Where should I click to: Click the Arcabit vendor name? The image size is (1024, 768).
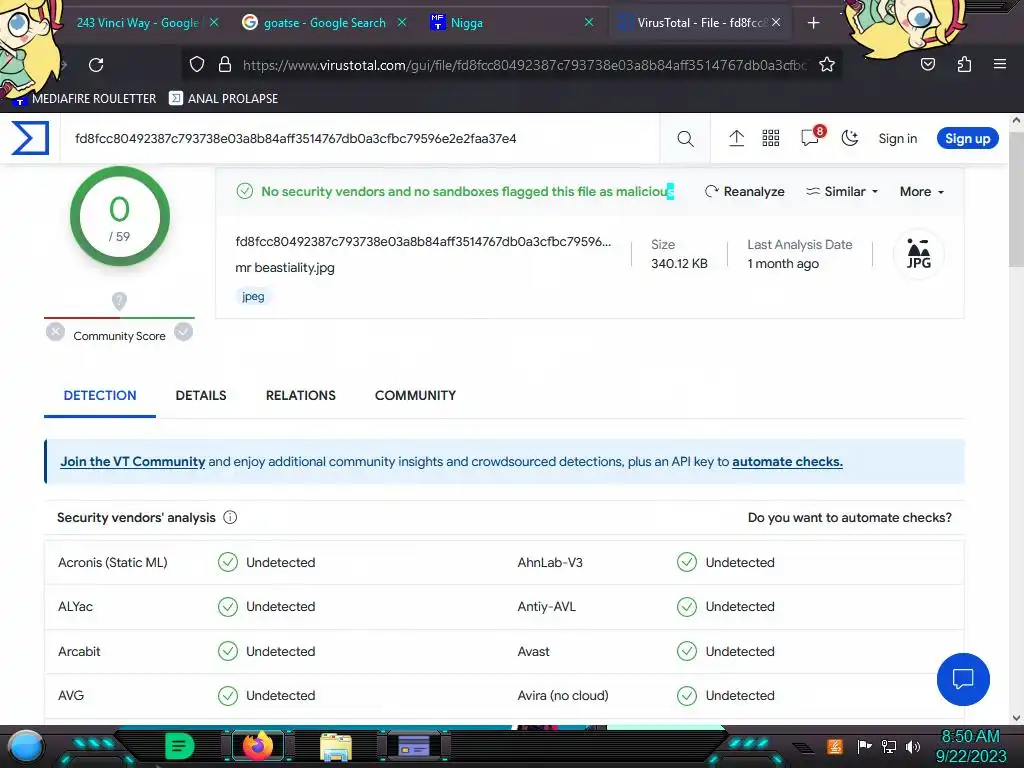(79, 651)
